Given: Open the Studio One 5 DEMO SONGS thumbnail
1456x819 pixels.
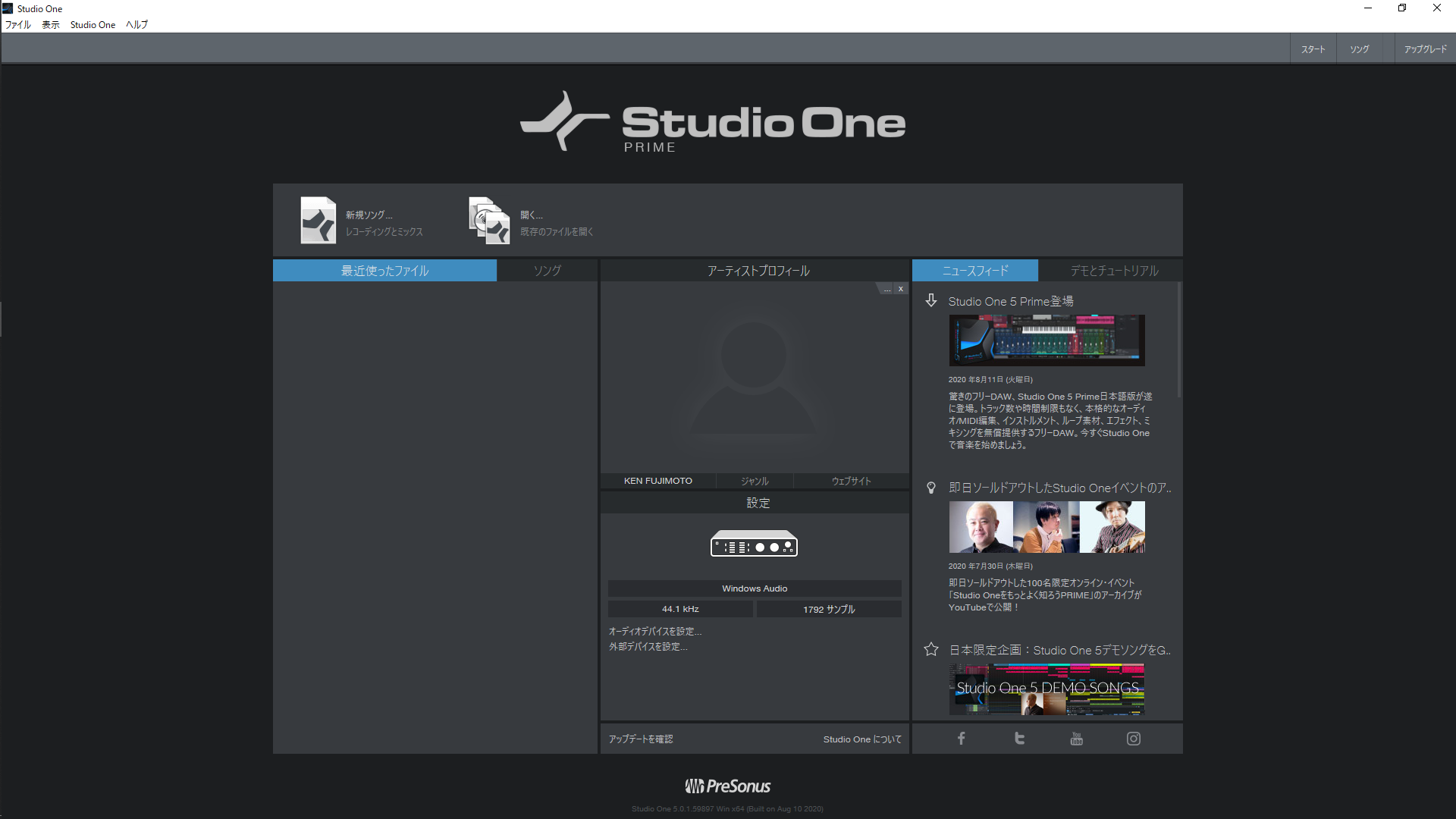Looking at the screenshot, I should 1046,689.
